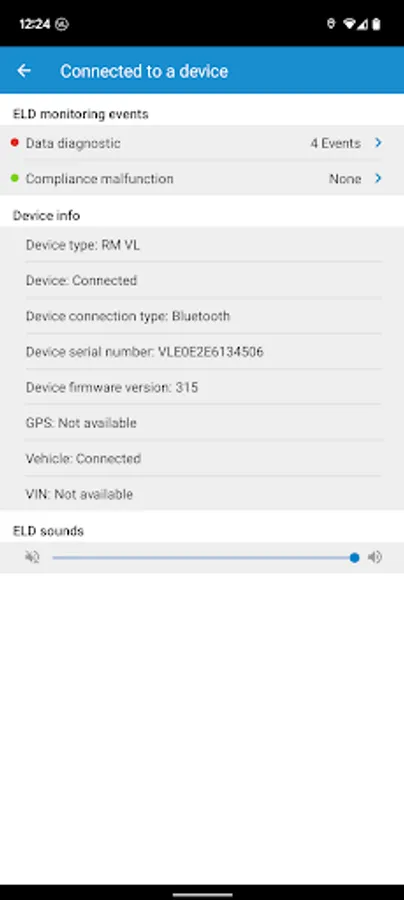Tap the 4 Events label
404x900 pixels.
[336, 143]
